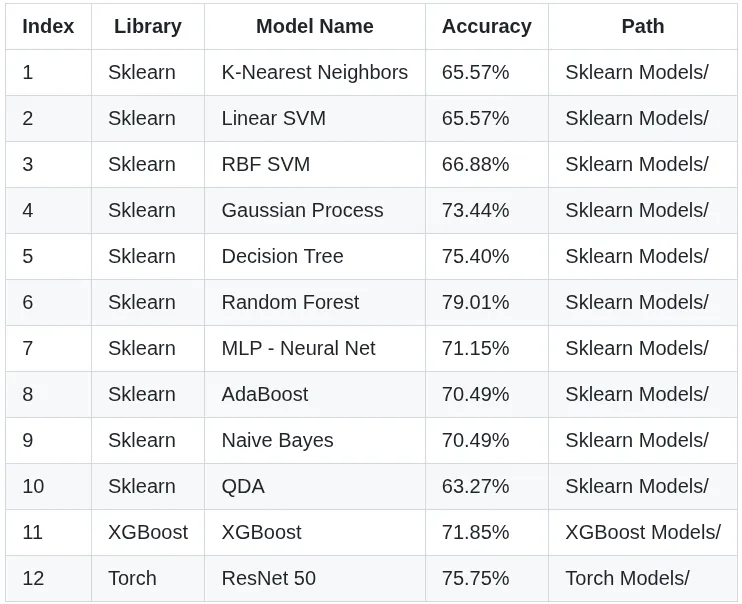Select the AdaBoost model name

pos(264,394)
